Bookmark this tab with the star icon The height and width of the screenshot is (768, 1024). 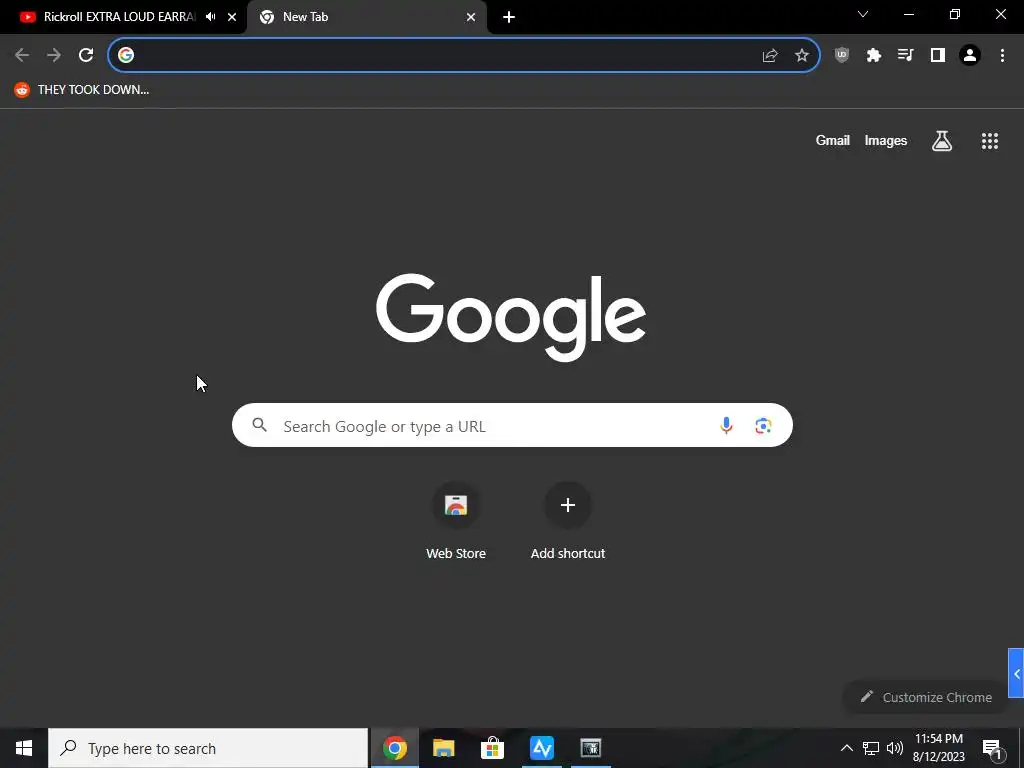[x=802, y=56]
